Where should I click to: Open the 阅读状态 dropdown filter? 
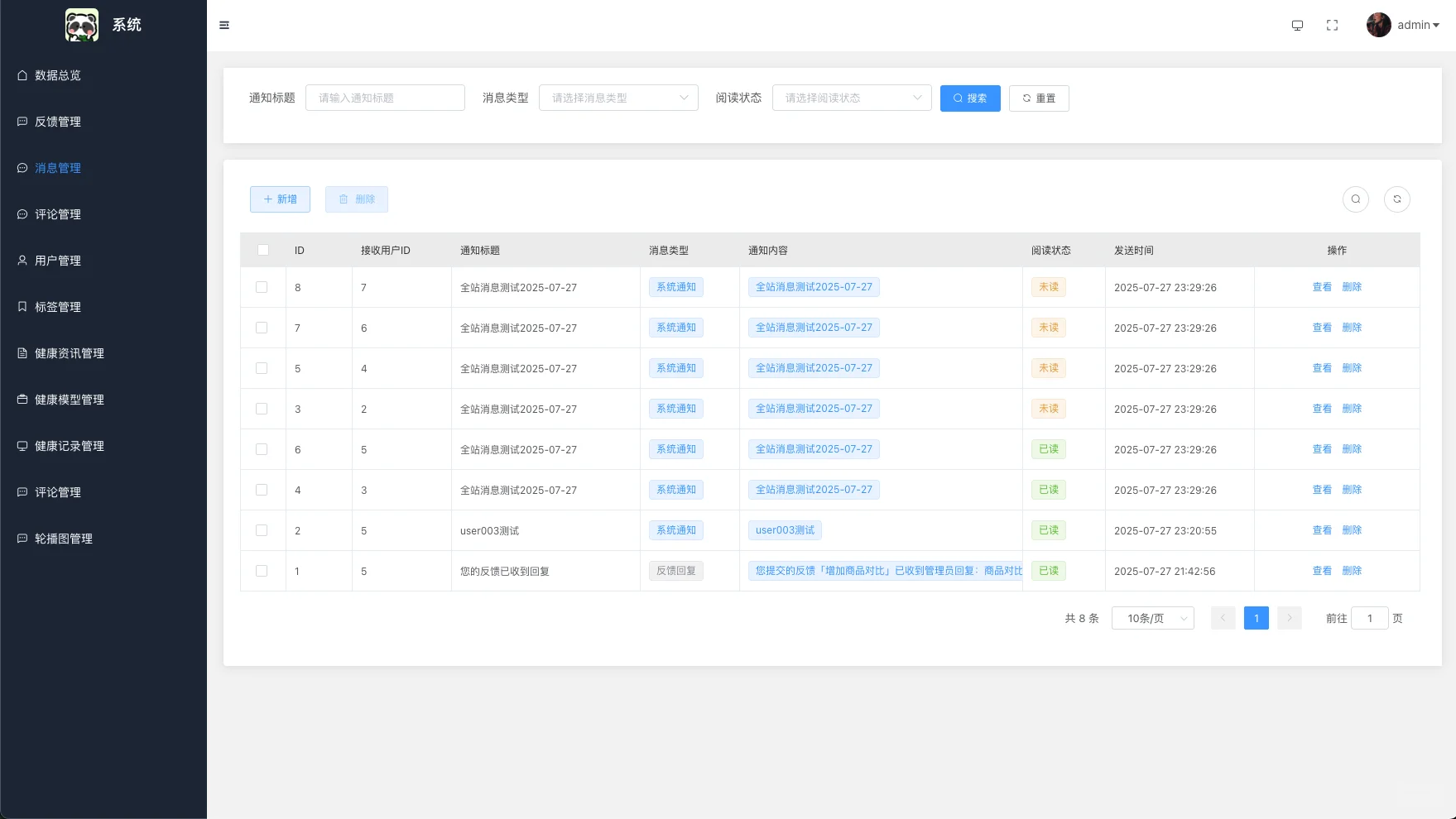(x=852, y=97)
